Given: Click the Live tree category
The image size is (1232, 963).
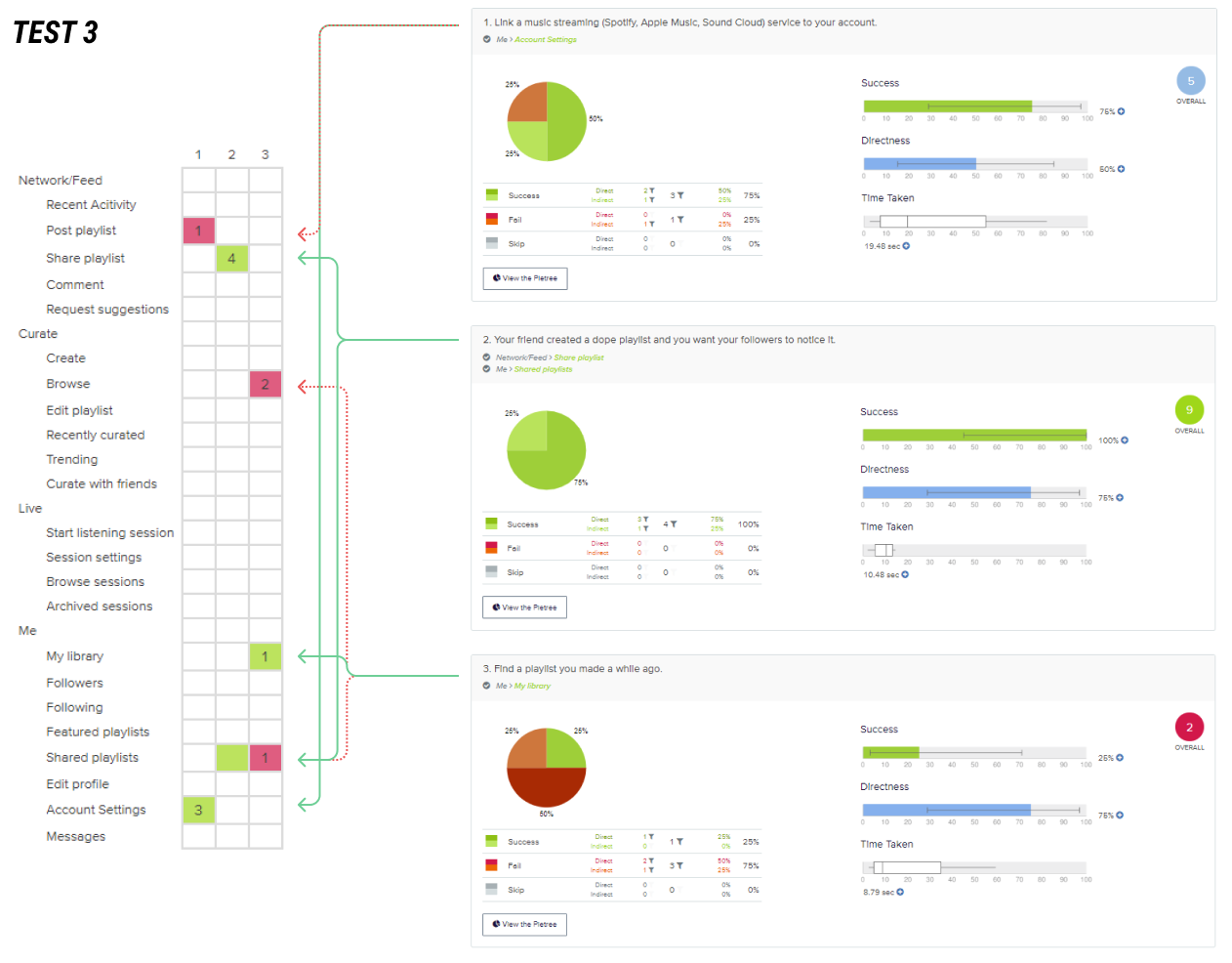Looking at the screenshot, I should 30,509.
